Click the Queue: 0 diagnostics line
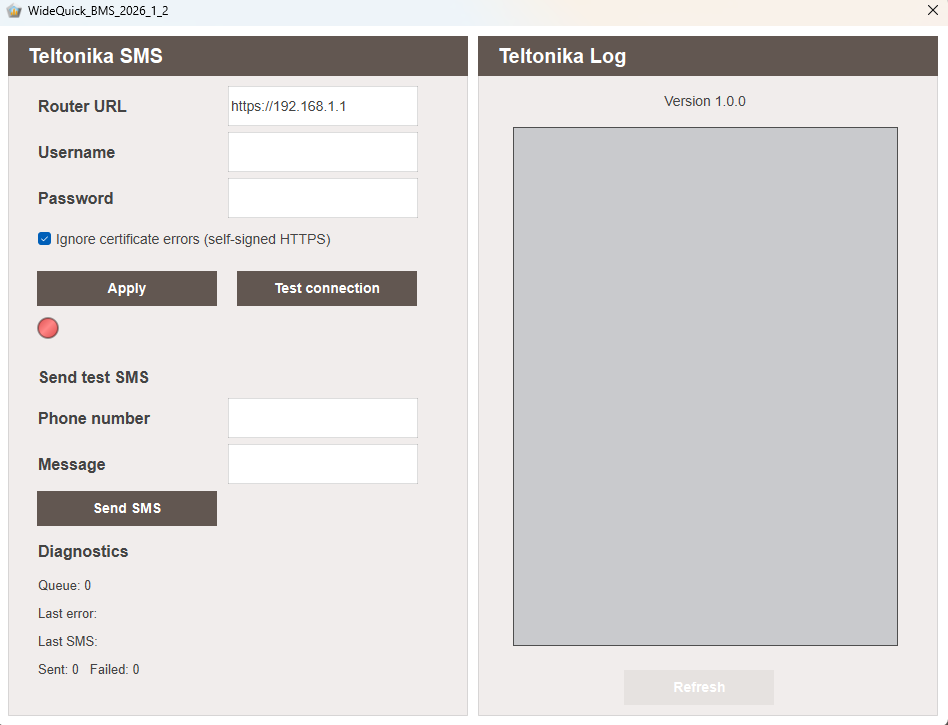The width and height of the screenshot is (948, 725). pyautogui.click(x=65, y=585)
